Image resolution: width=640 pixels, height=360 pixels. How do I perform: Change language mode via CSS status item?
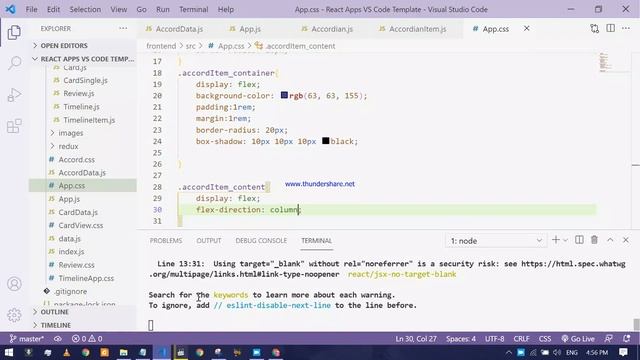545,339
